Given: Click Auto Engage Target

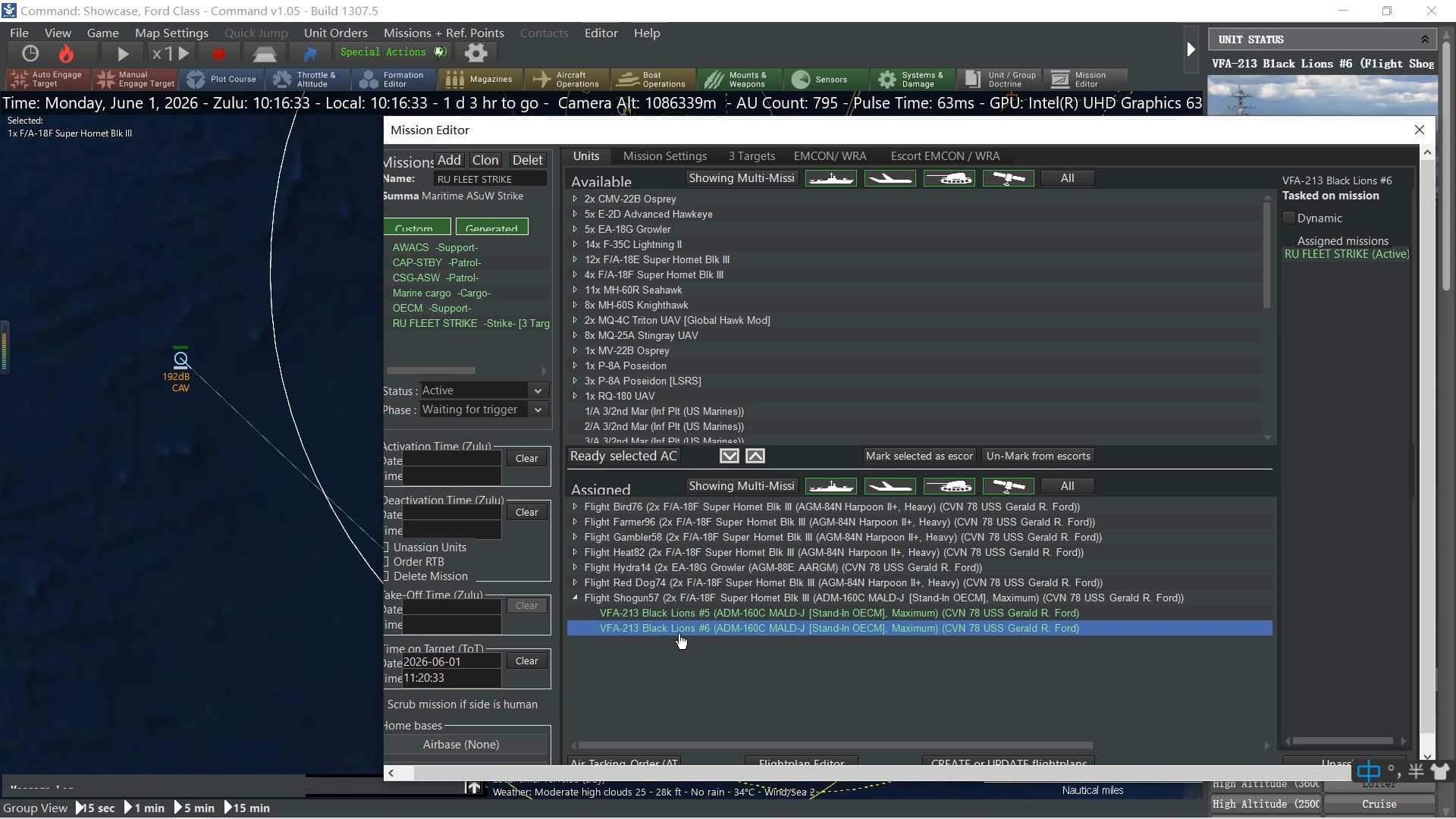Looking at the screenshot, I should click(x=47, y=79).
